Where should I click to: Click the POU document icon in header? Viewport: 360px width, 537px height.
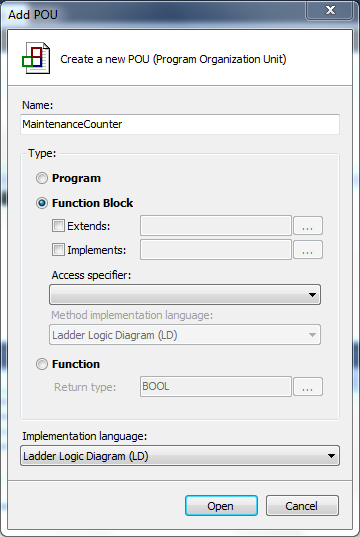[36, 58]
